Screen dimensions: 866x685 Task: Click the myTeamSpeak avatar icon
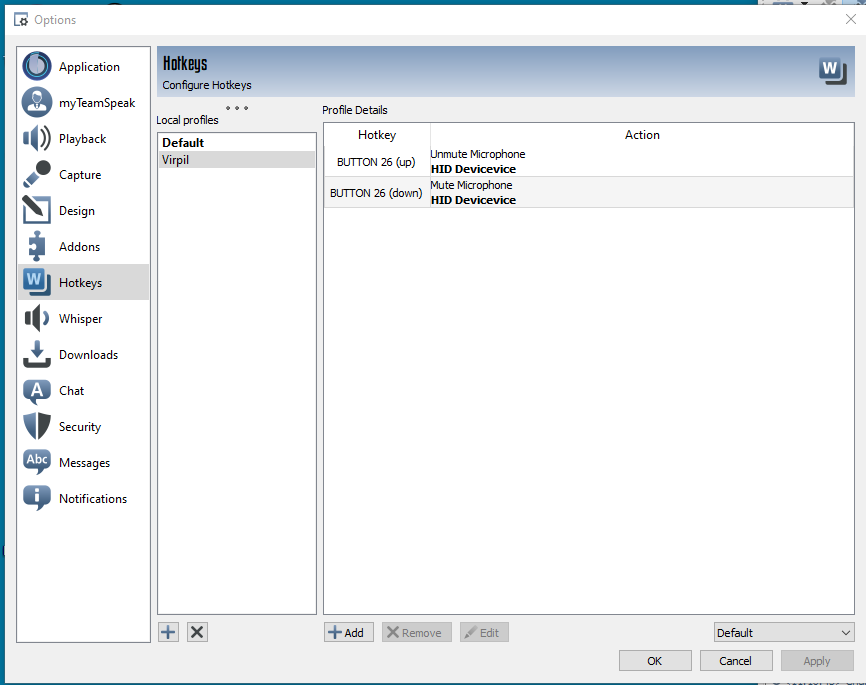[37, 102]
